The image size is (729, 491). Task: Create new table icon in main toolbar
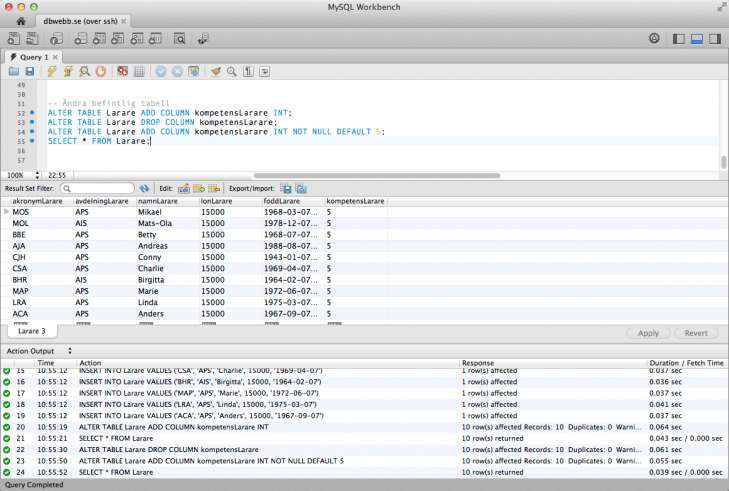(x=99, y=39)
